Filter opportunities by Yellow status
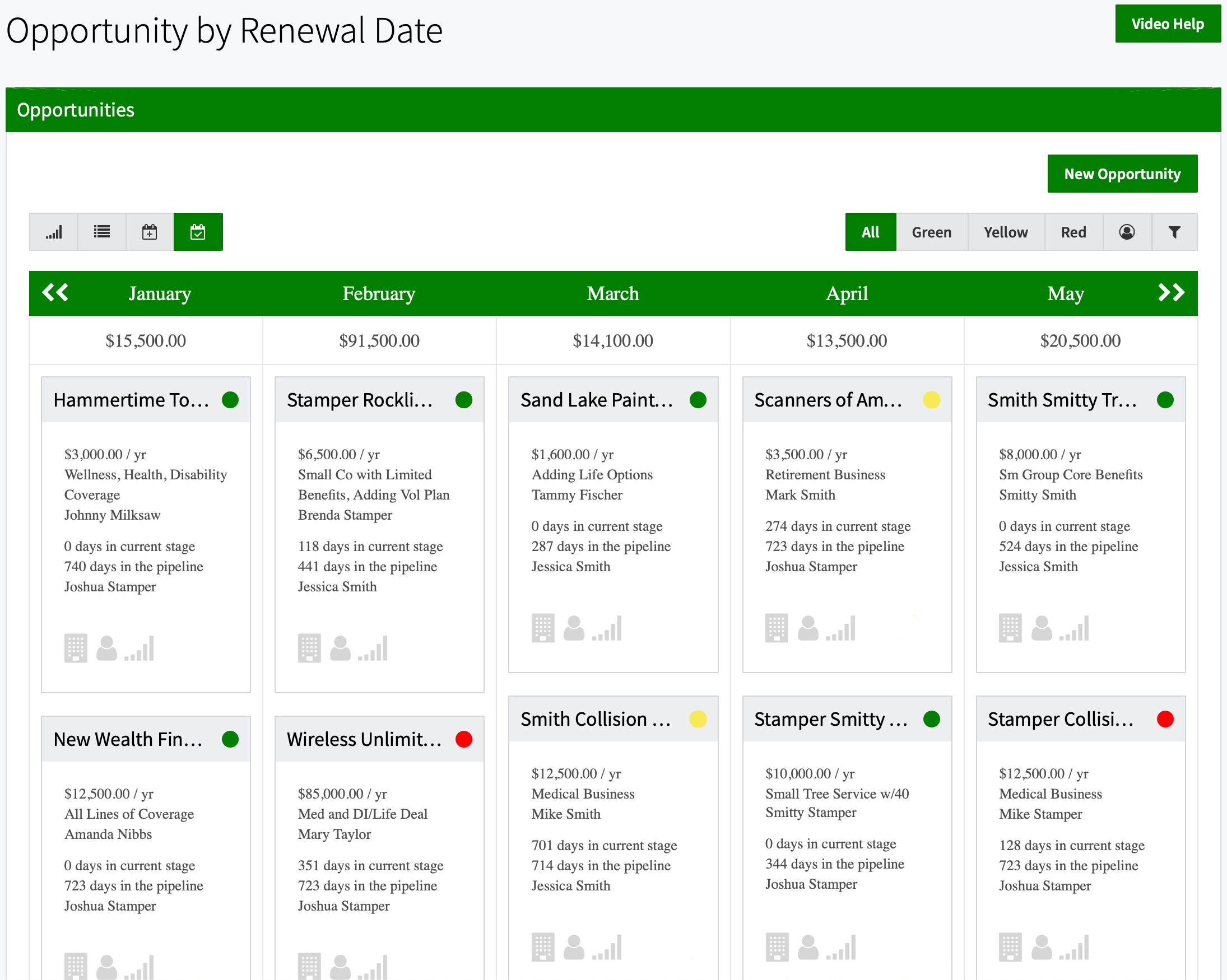 click(1006, 232)
